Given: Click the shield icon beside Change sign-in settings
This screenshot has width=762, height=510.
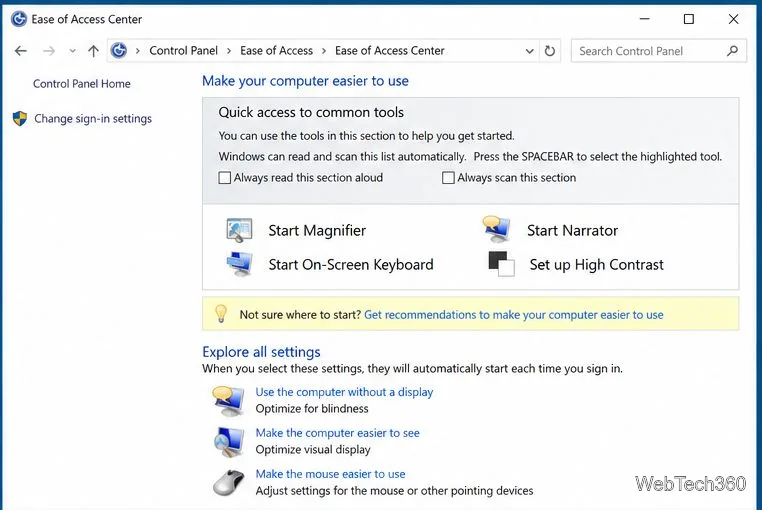Looking at the screenshot, I should coord(20,119).
